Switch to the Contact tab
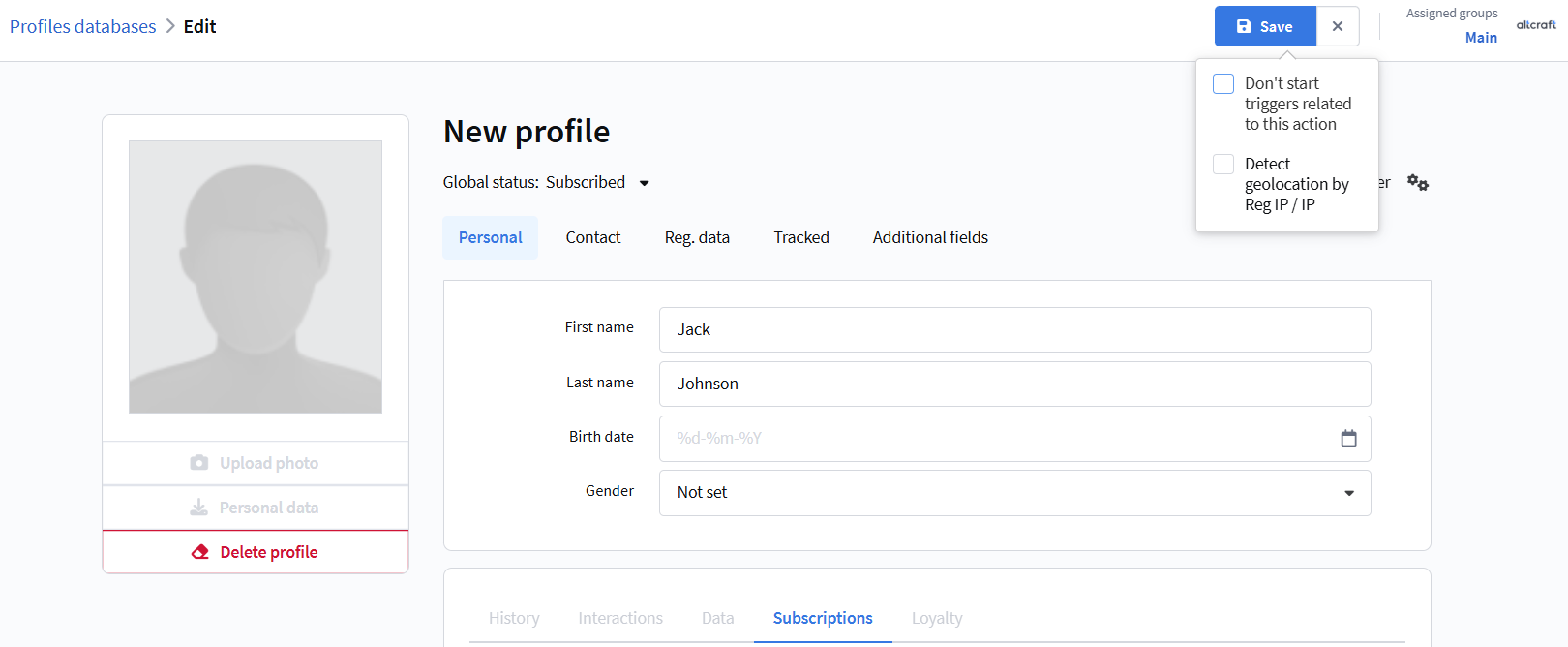 pos(593,237)
